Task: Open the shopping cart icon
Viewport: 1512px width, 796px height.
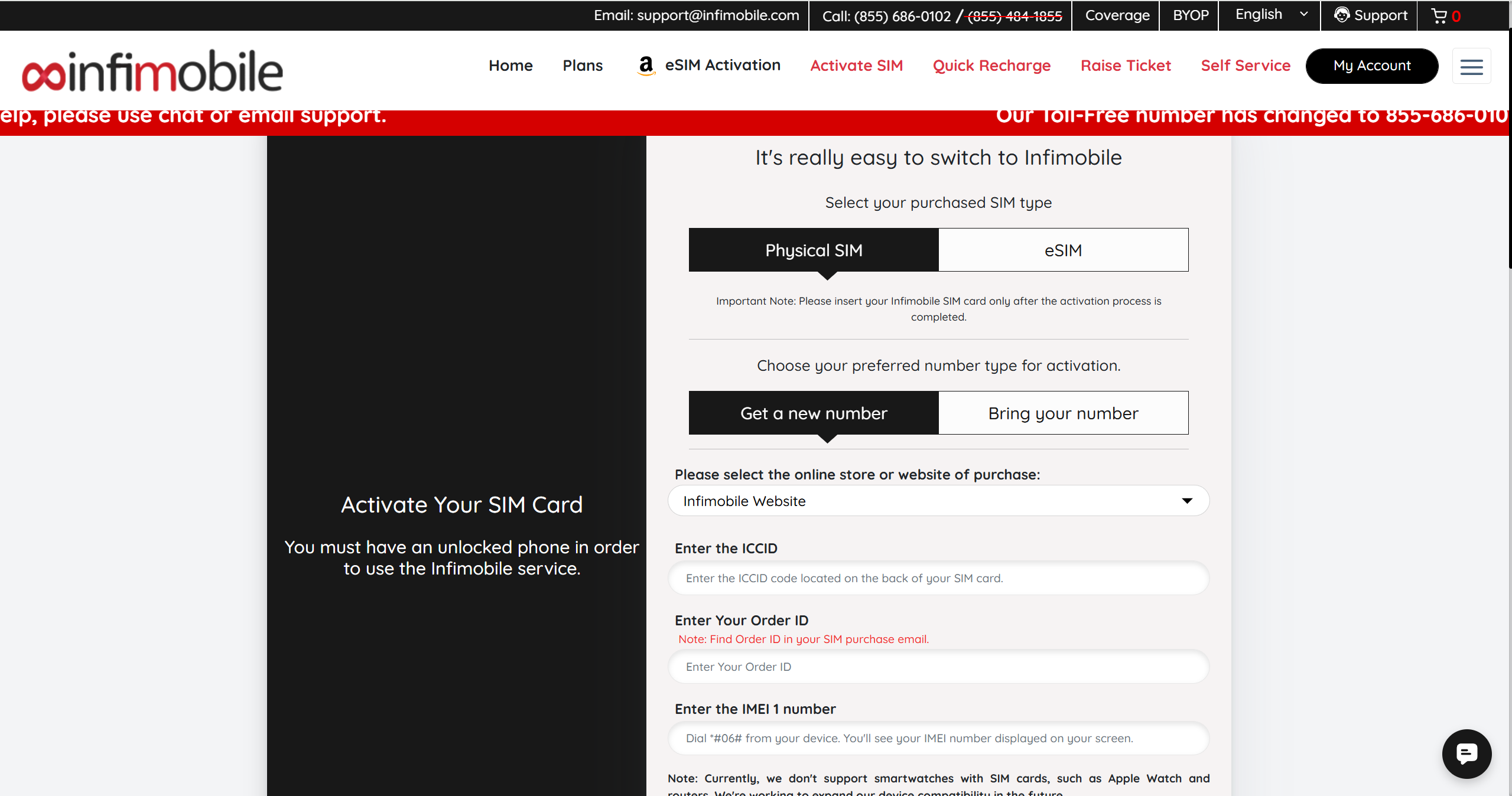Action: [x=1439, y=16]
